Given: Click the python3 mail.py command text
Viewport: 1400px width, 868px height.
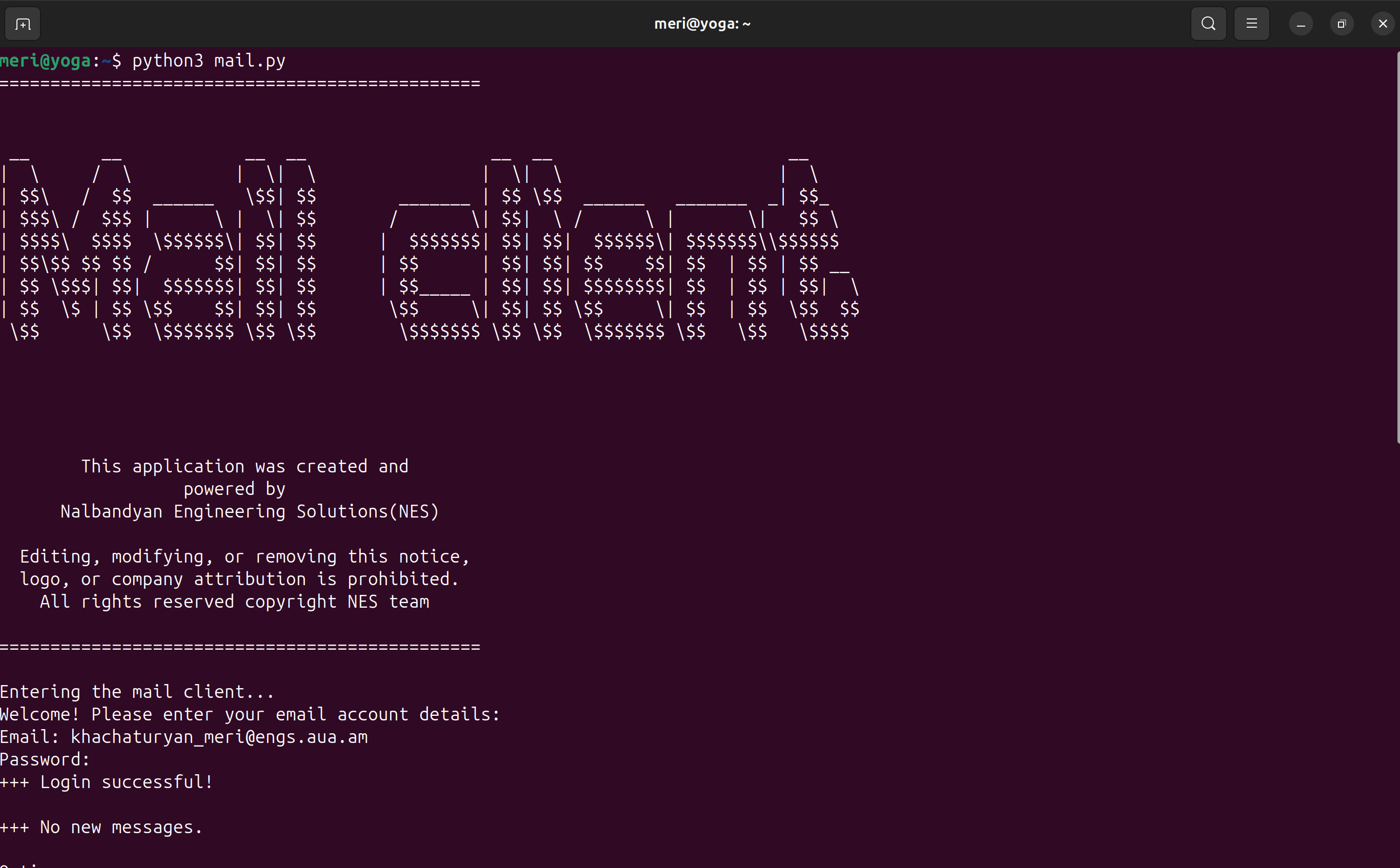Looking at the screenshot, I should click(209, 61).
